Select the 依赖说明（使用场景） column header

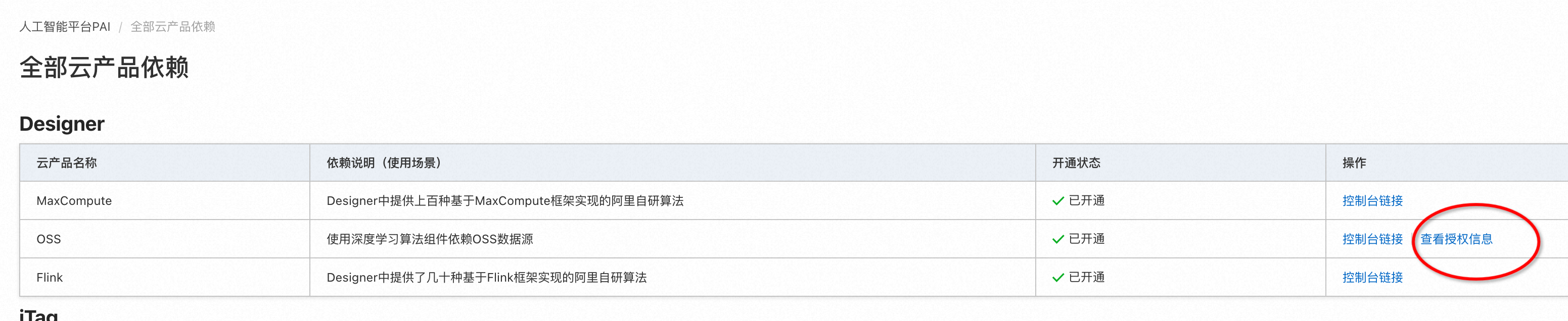point(384,163)
